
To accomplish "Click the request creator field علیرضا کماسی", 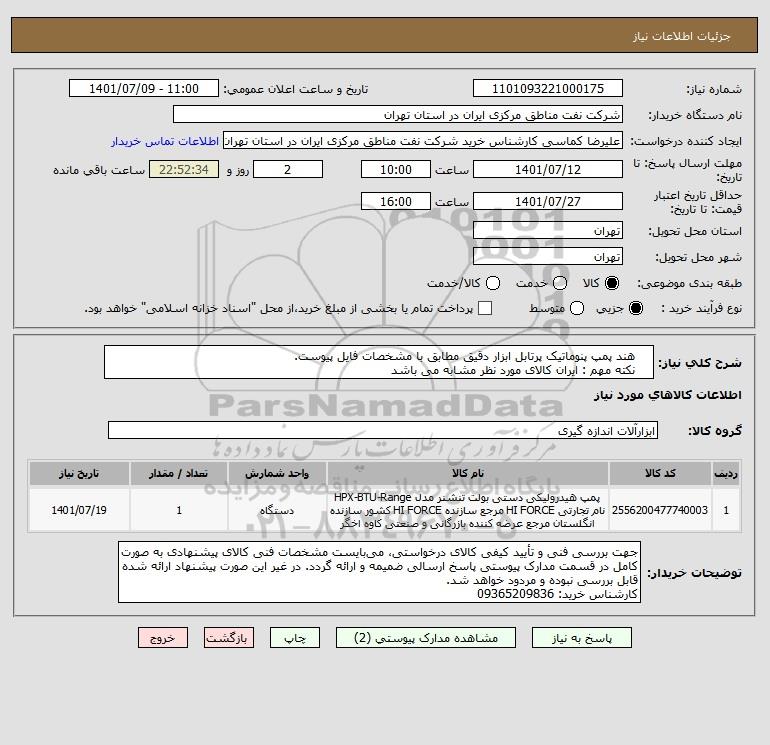I will tap(423, 141).
